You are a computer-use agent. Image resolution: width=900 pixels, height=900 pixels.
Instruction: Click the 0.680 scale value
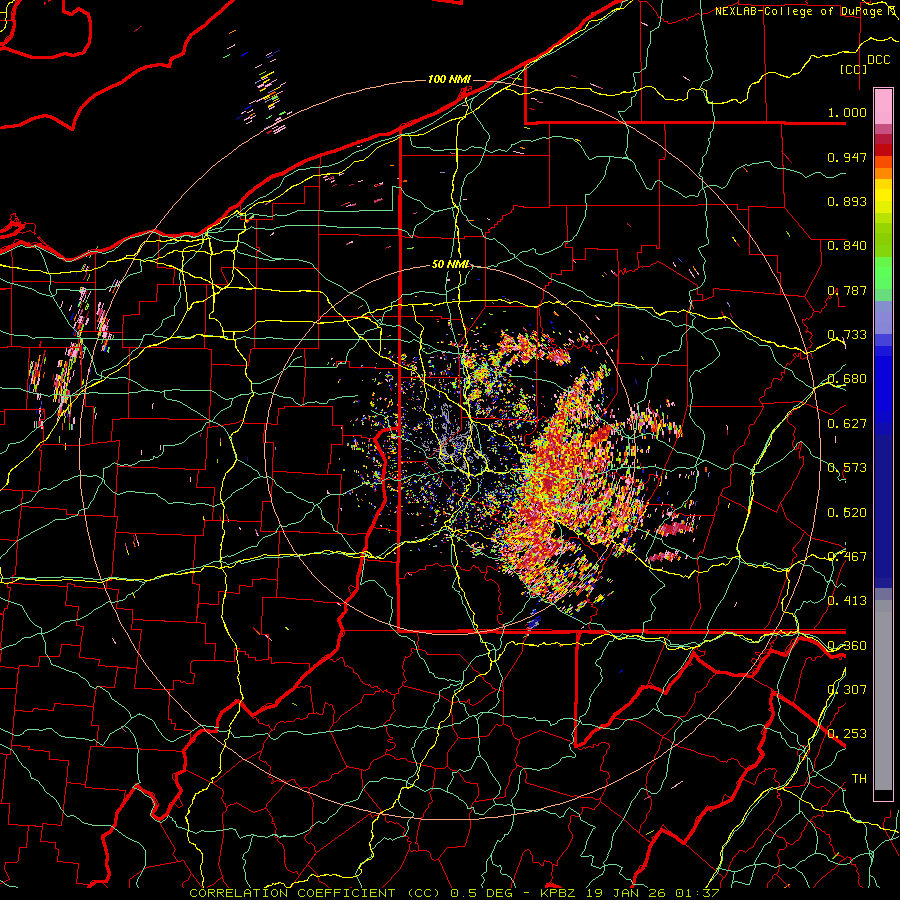coord(847,379)
